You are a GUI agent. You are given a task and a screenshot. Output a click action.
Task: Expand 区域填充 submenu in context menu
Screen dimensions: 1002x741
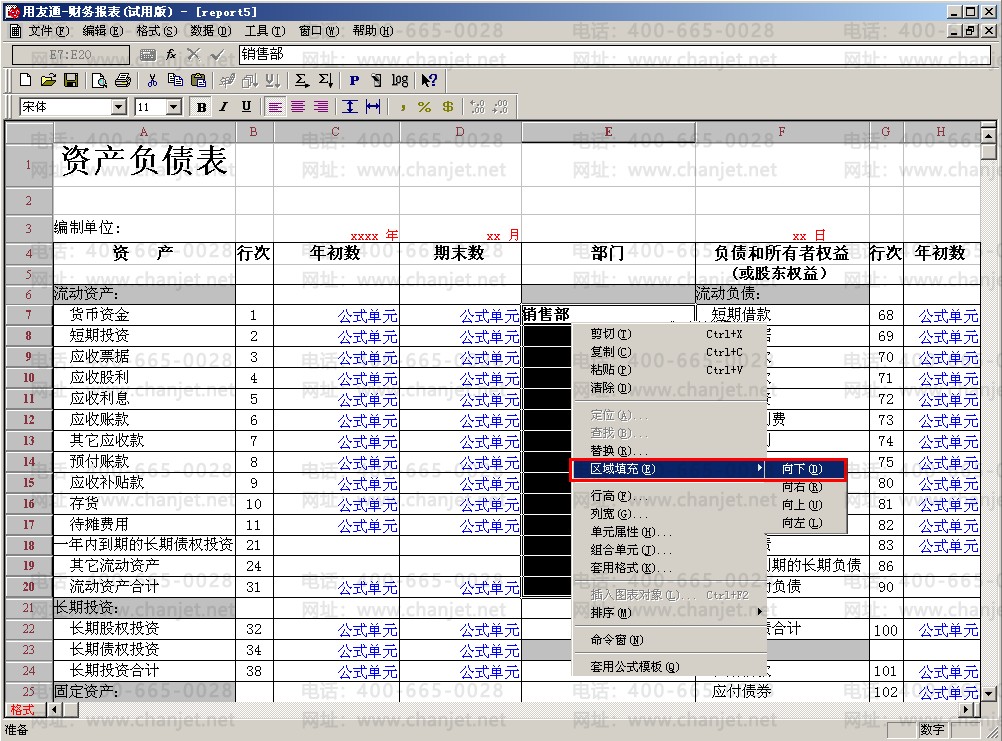tap(667, 469)
